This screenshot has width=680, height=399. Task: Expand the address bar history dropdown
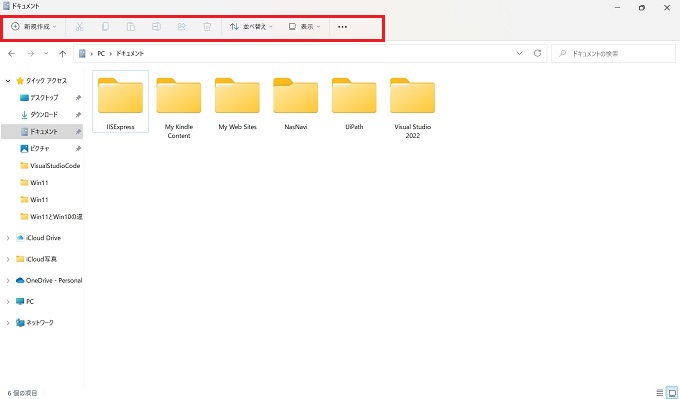click(519, 53)
